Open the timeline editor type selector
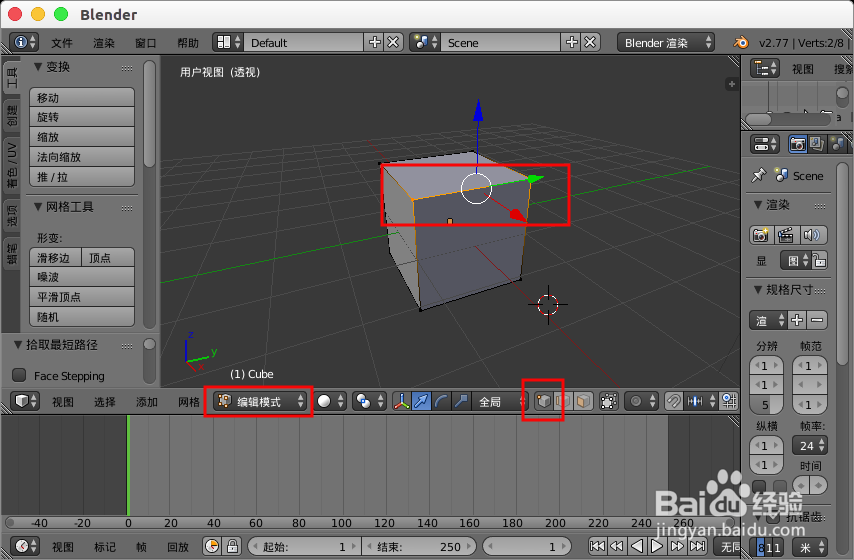Image resolution: width=854 pixels, height=560 pixels. coord(25,546)
